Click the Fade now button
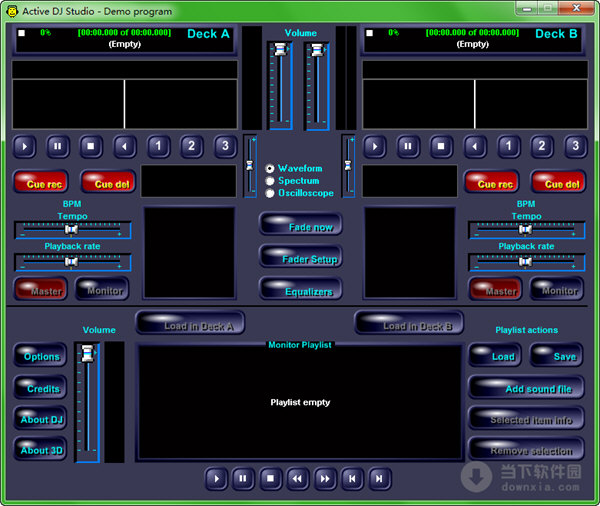The width and height of the screenshot is (600, 506). (301, 224)
